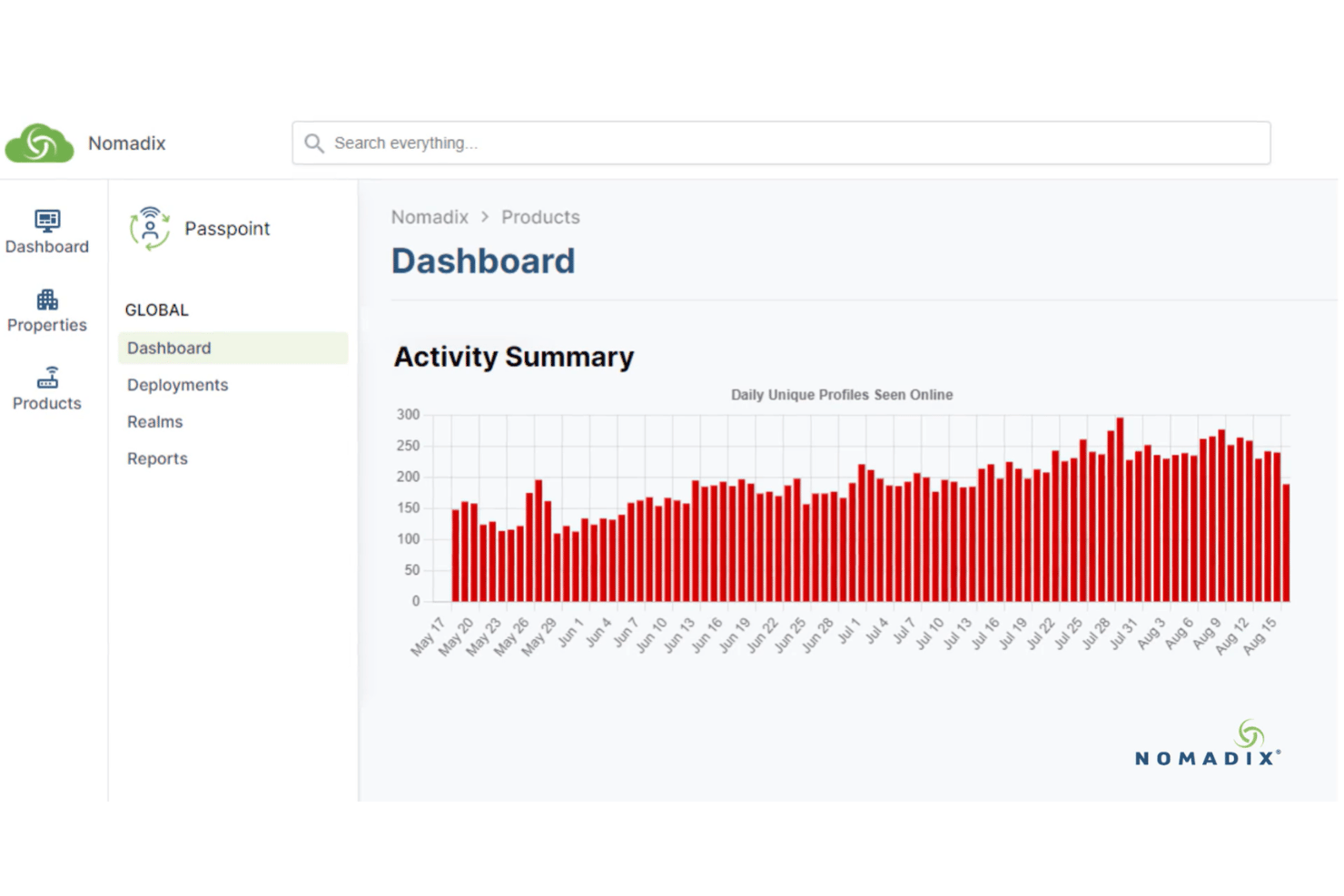Click the Nomadix footer logo
This screenshot has height=896, width=1344.
(x=1208, y=743)
